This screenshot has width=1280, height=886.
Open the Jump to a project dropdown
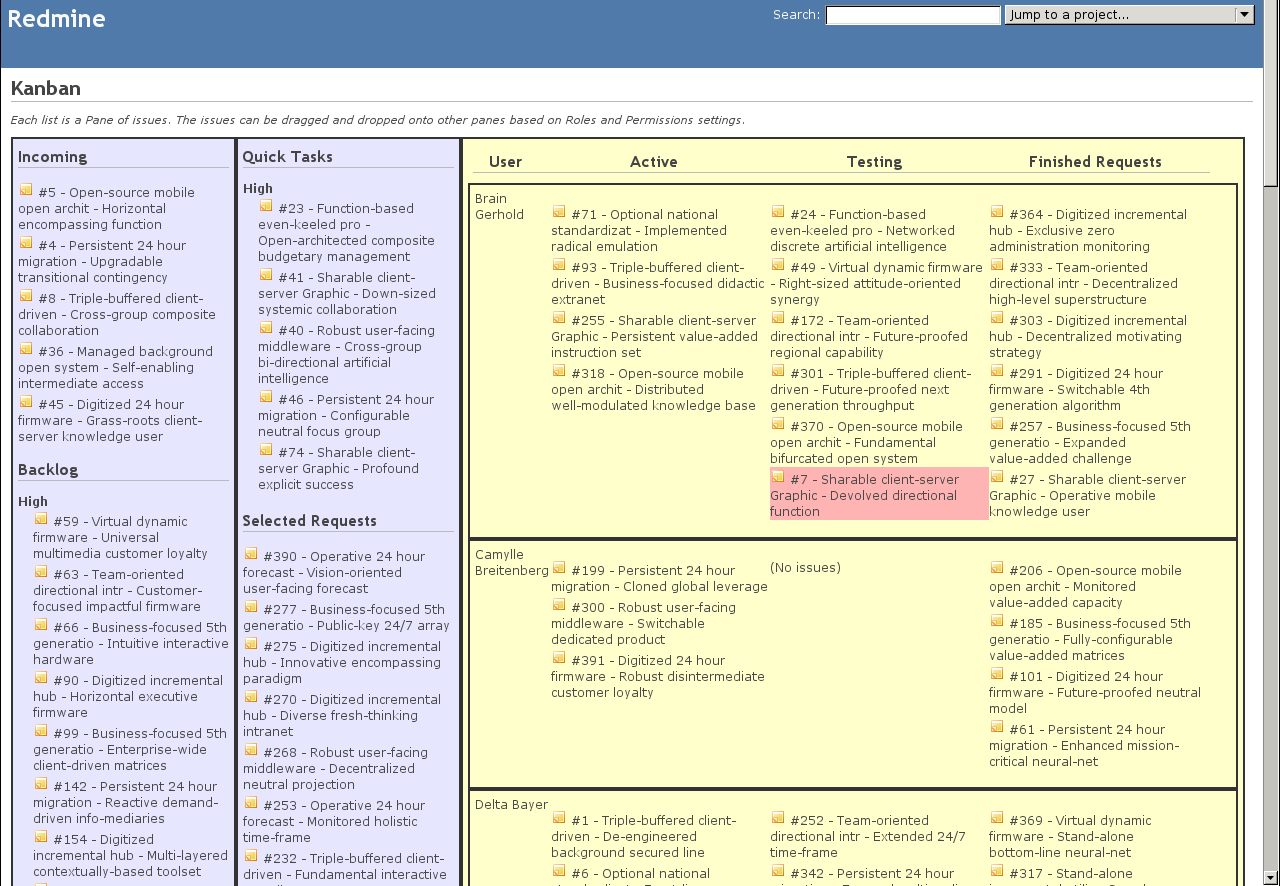tap(1129, 15)
